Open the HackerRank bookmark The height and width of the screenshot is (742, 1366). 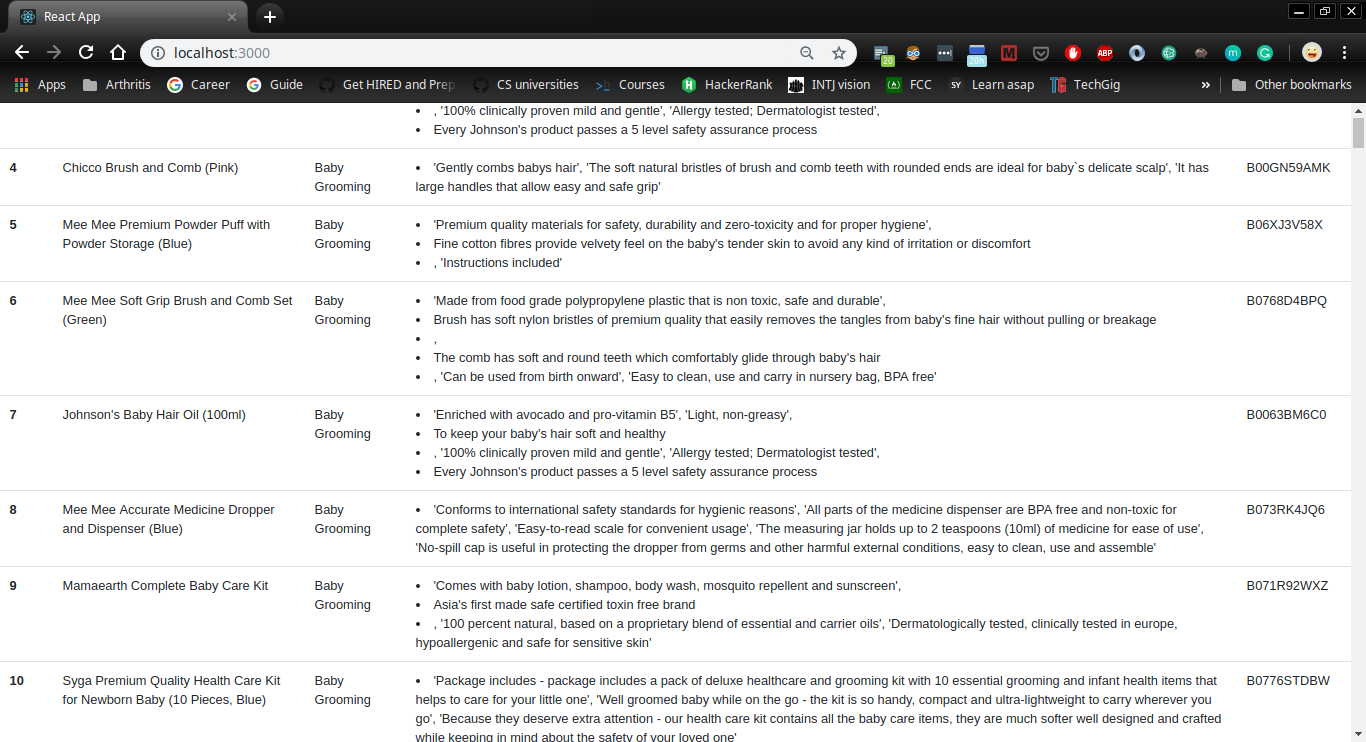point(727,85)
